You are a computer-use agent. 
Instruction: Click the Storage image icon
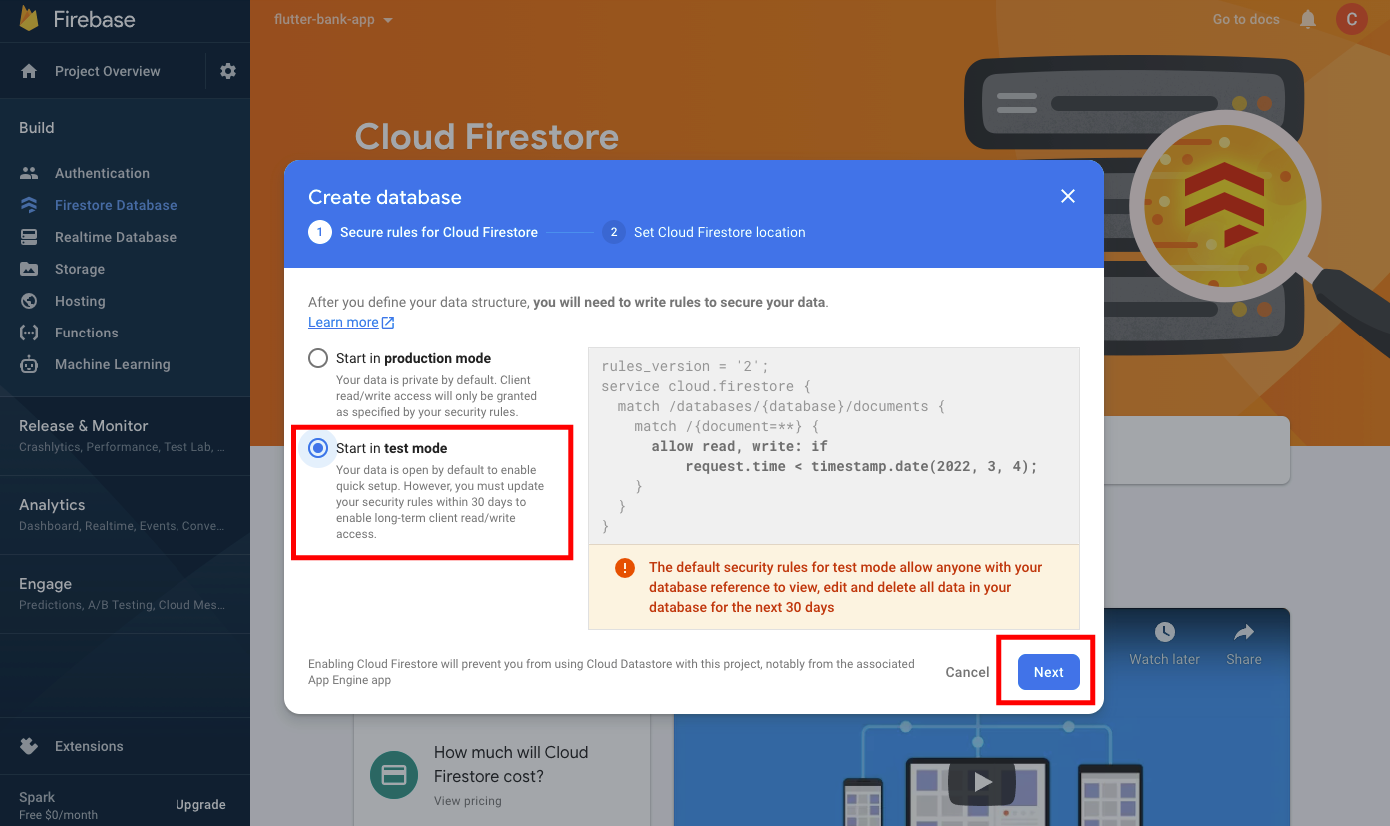29,269
